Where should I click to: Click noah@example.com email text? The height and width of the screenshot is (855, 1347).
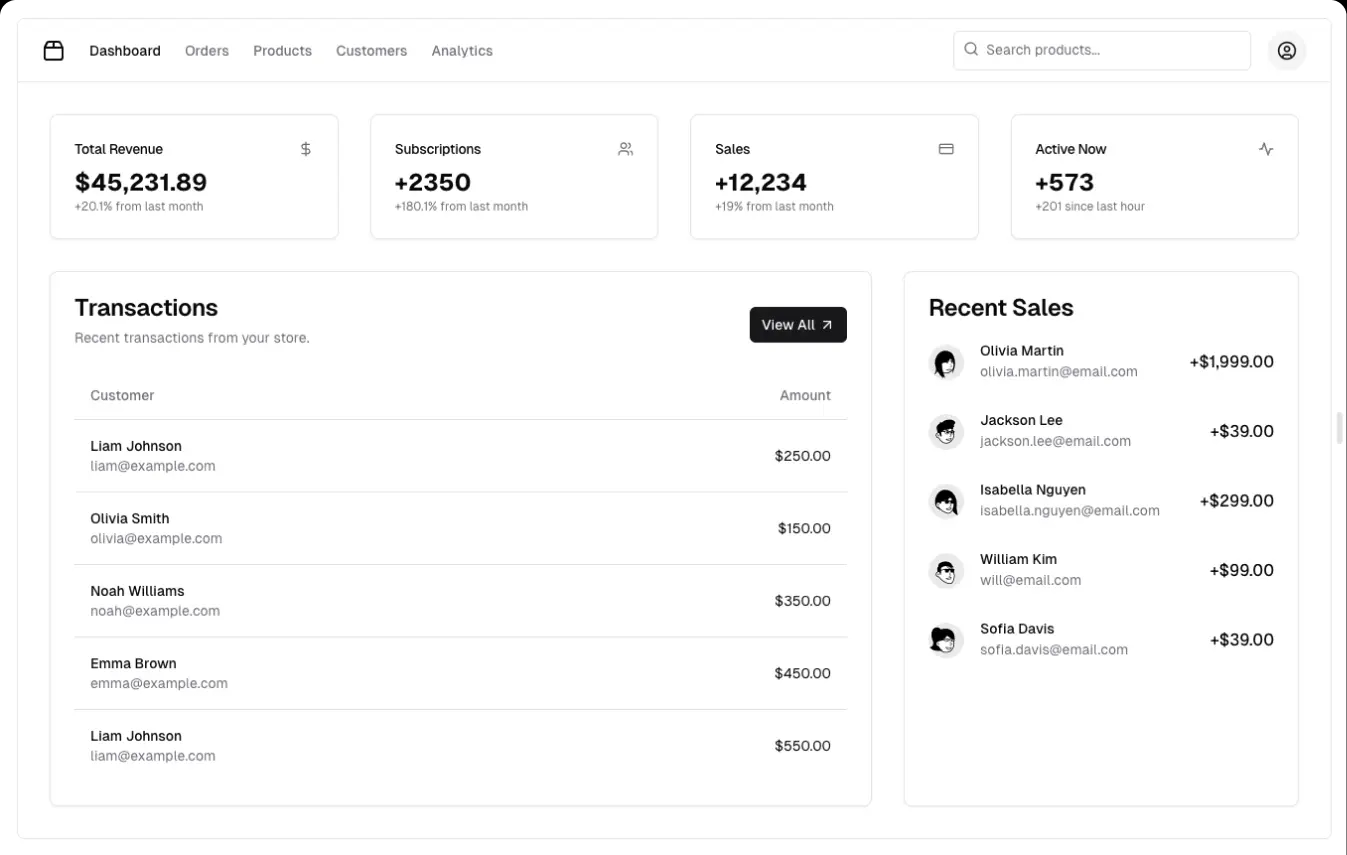(x=155, y=611)
